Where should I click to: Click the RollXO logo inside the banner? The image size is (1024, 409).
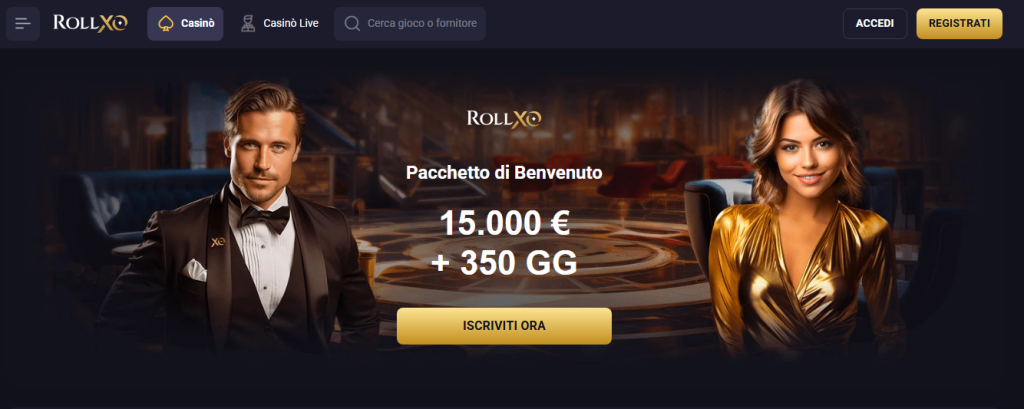coord(504,118)
